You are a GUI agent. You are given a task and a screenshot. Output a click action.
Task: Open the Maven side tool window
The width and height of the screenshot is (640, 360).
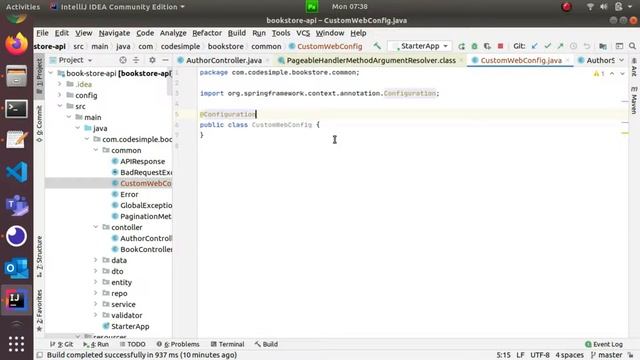(x=634, y=100)
